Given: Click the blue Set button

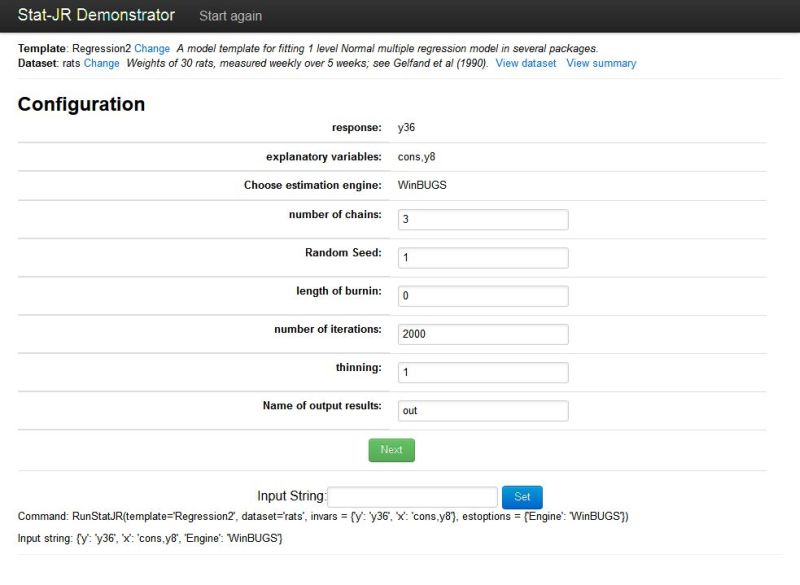Looking at the screenshot, I should click(x=522, y=497).
